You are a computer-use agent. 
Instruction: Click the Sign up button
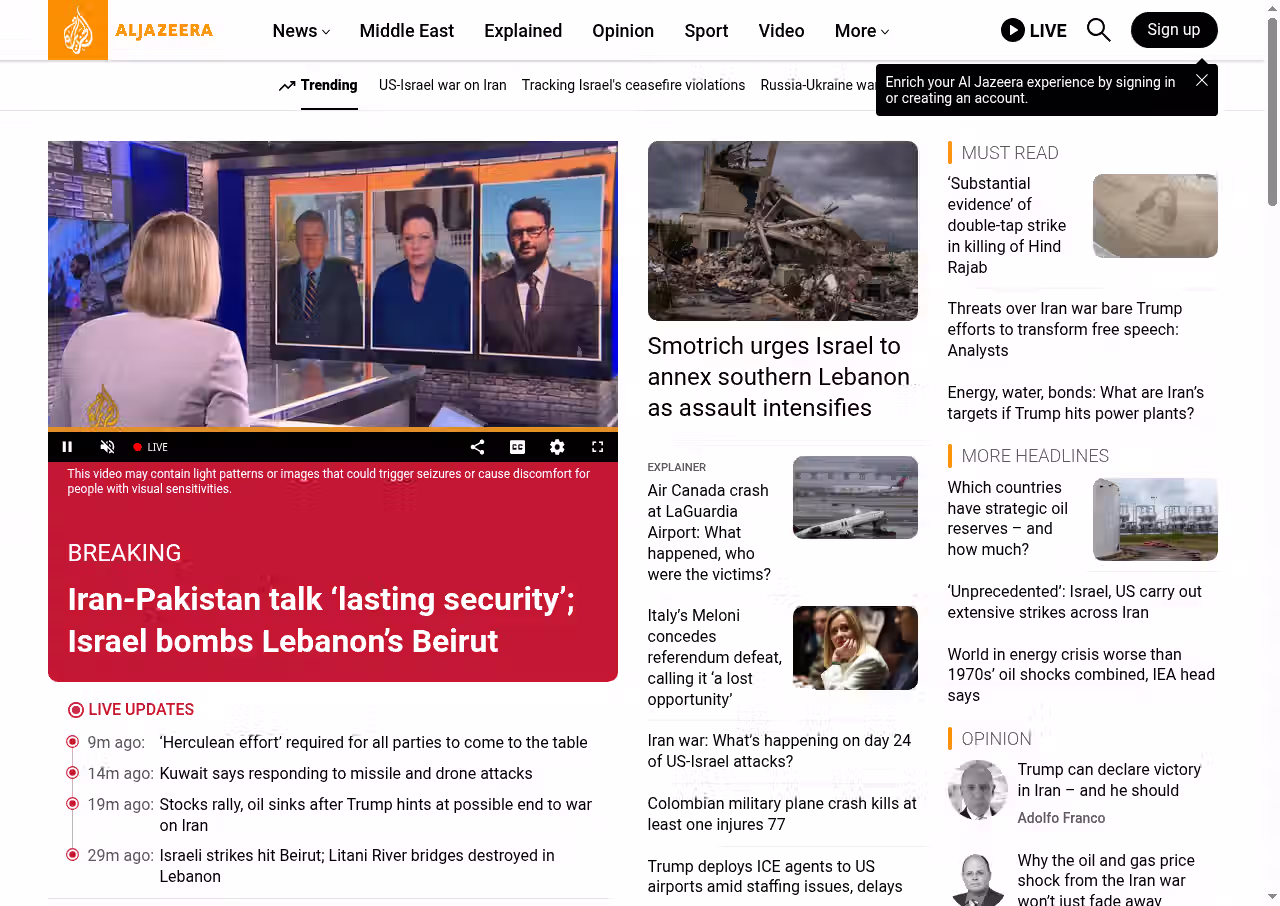1173,30
